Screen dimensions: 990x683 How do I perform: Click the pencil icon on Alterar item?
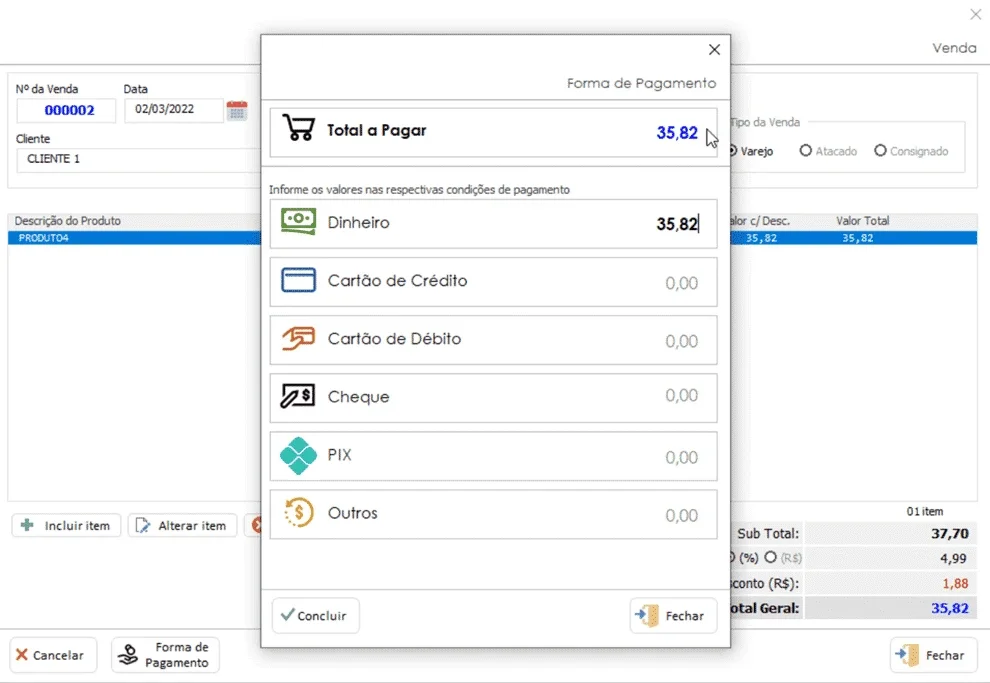click(143, 525)
